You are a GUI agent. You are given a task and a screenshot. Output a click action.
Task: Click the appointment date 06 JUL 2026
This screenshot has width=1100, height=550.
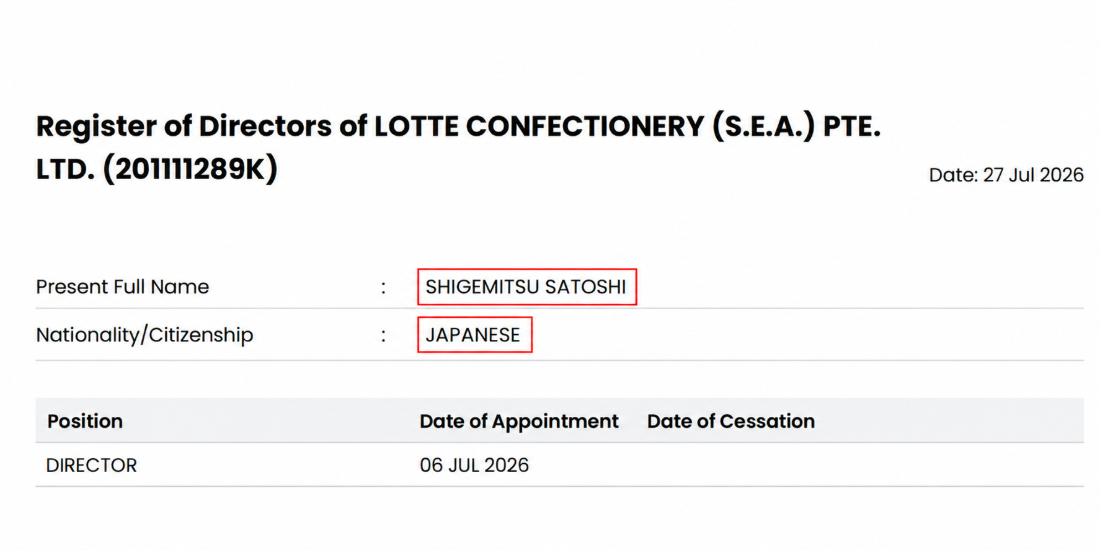474,465
